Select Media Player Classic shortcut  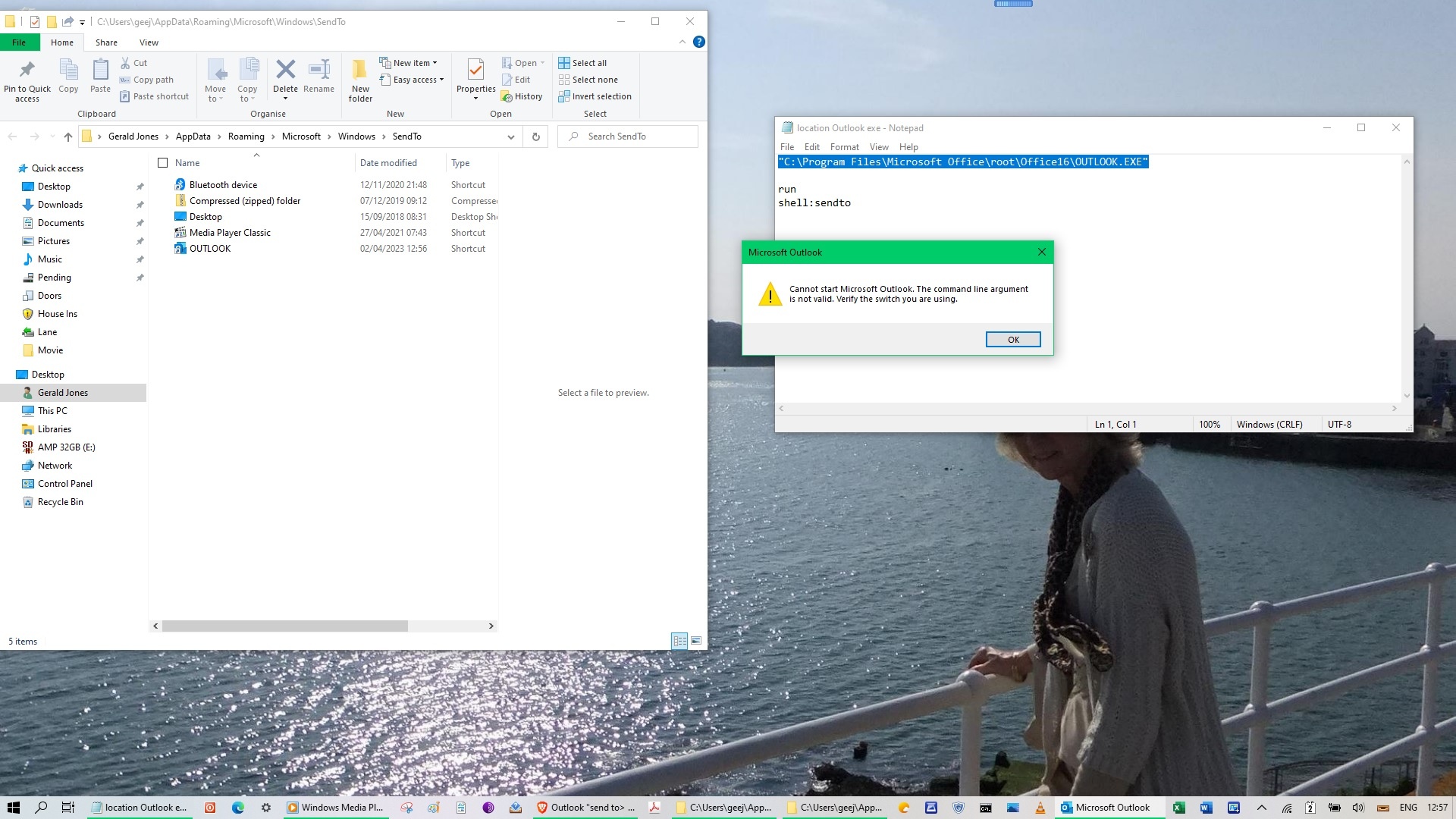tap(230, 233)
